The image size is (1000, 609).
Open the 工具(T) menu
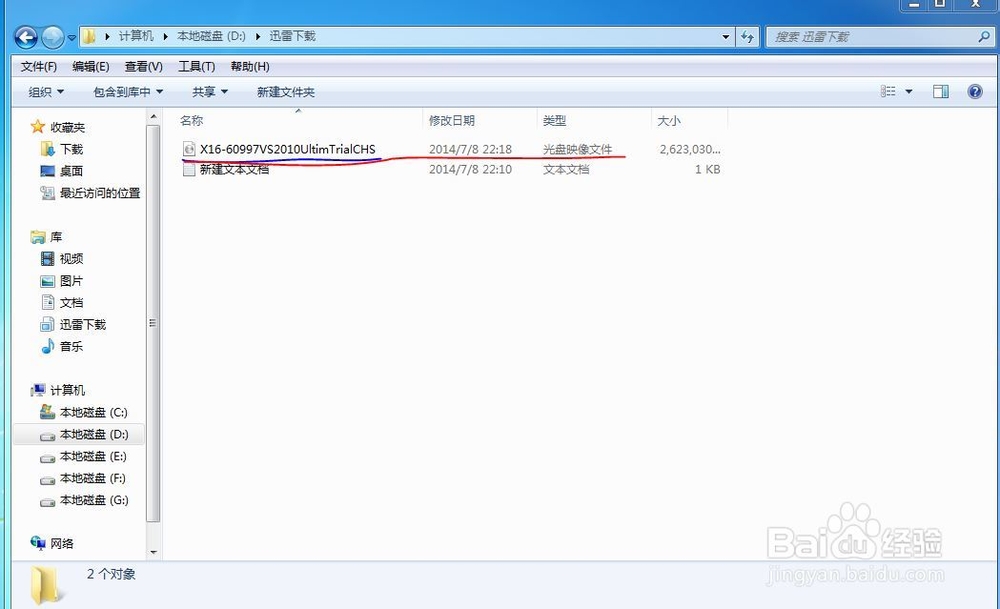(196, 66)
